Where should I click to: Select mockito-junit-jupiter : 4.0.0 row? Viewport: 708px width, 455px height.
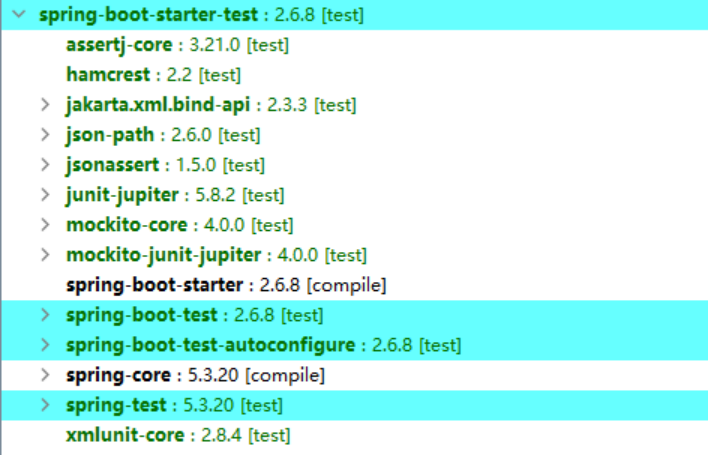tap(355, 255)
